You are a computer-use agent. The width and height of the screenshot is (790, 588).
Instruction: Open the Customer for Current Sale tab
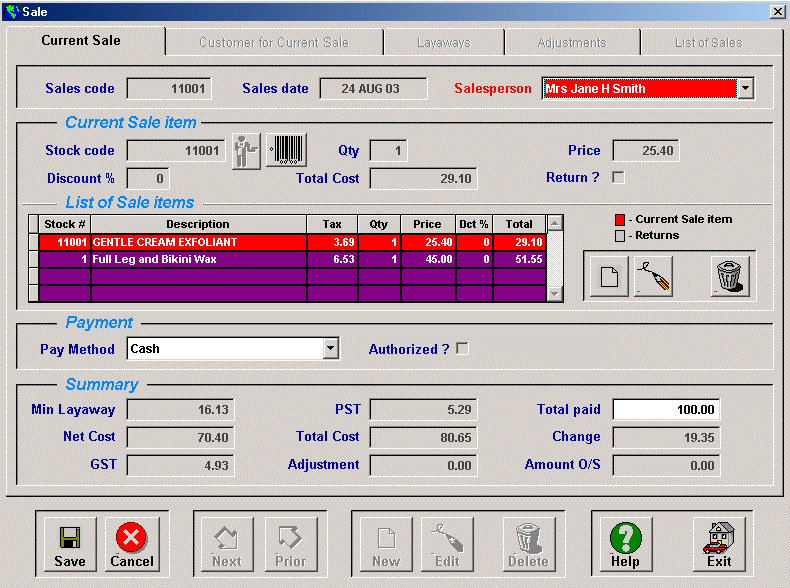point(274,43)
